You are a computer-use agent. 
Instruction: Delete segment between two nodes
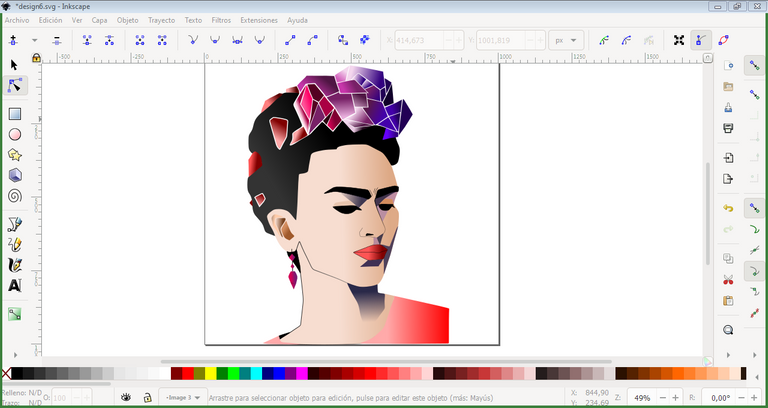click(162, 40)
